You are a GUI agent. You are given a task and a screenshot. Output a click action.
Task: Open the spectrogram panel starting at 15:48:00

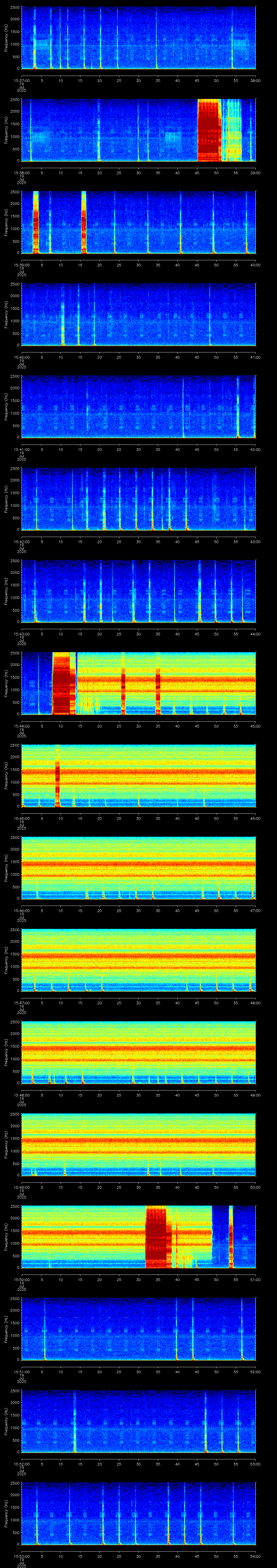(x=138, y=1052)
